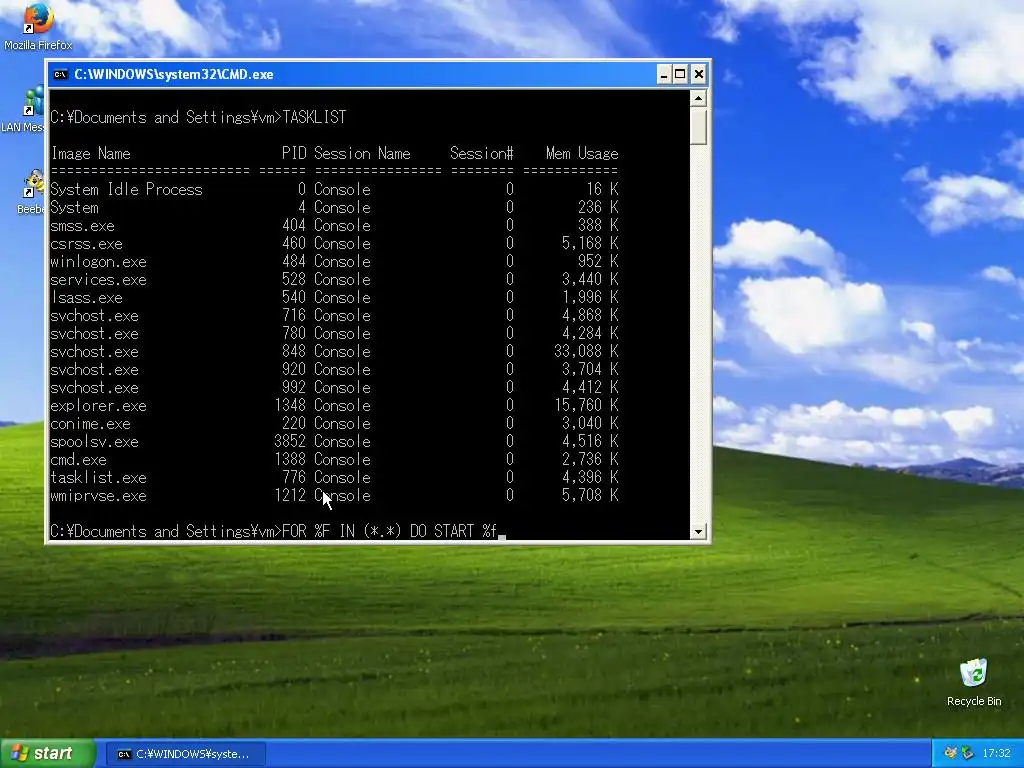Click the 'Session Name' column header
1024x768 pixels.
[362, 153]
